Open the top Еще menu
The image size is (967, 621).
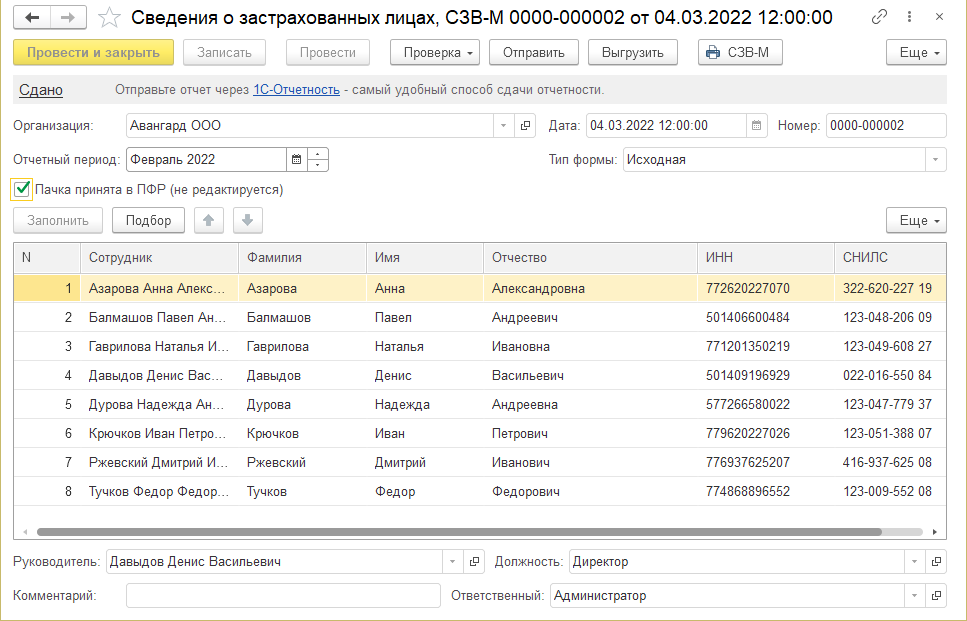click(x=916, y=52)
